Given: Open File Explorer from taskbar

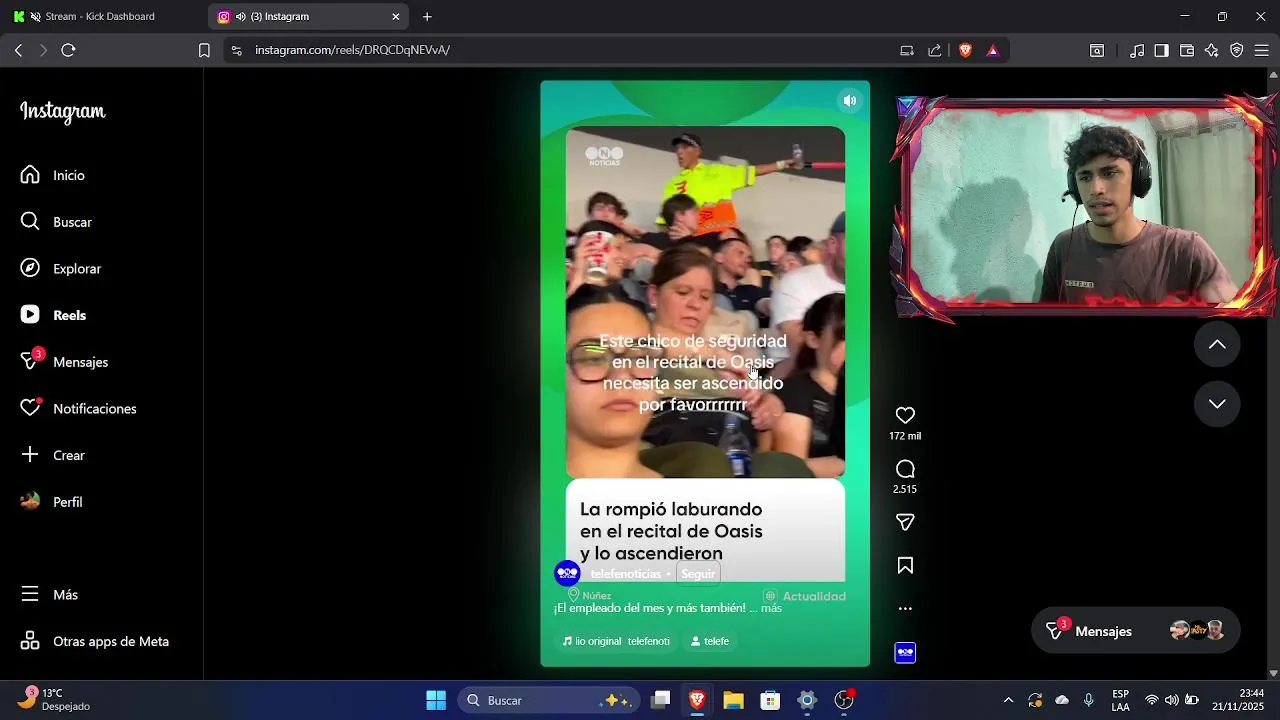Looking at the screenshot, I should click(x=734, y=700).
